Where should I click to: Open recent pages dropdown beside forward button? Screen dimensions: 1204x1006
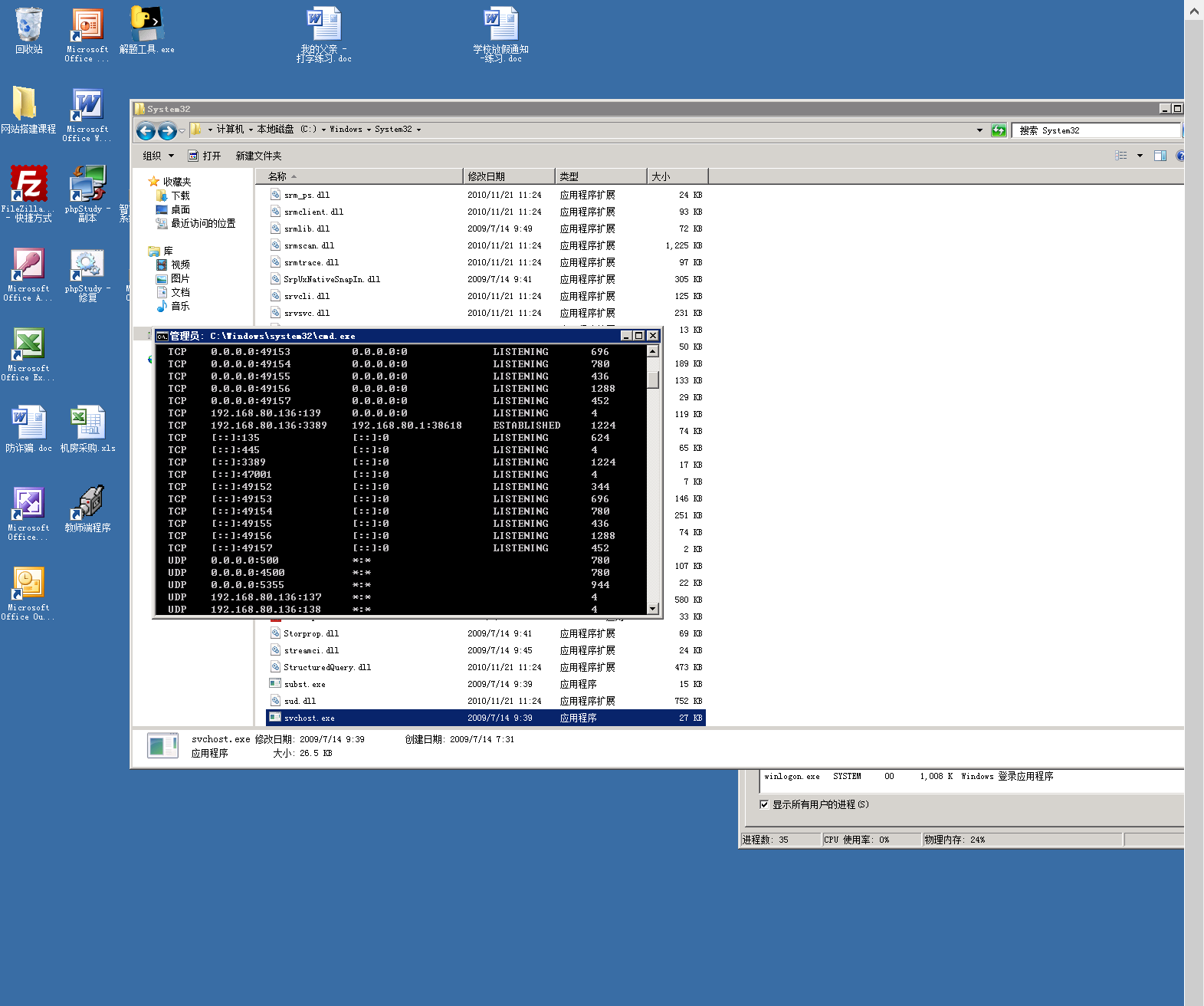pos(182,131)
